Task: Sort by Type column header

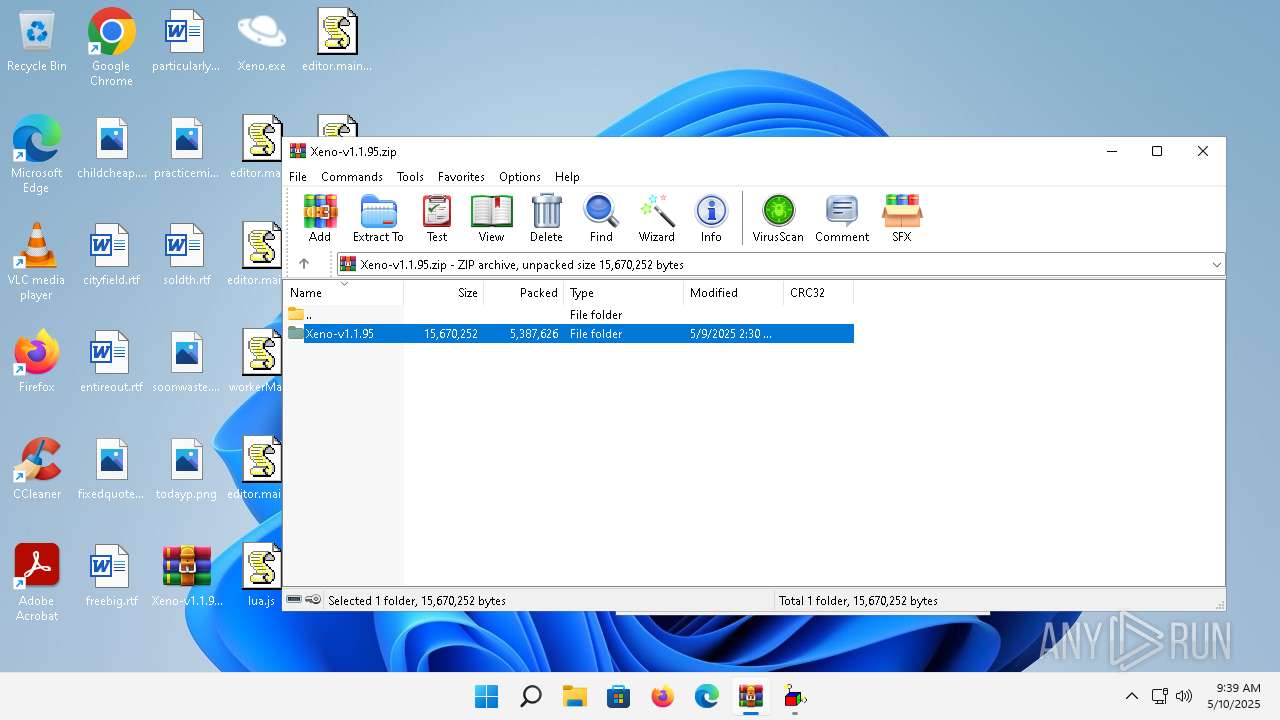Action: [624, 293]
